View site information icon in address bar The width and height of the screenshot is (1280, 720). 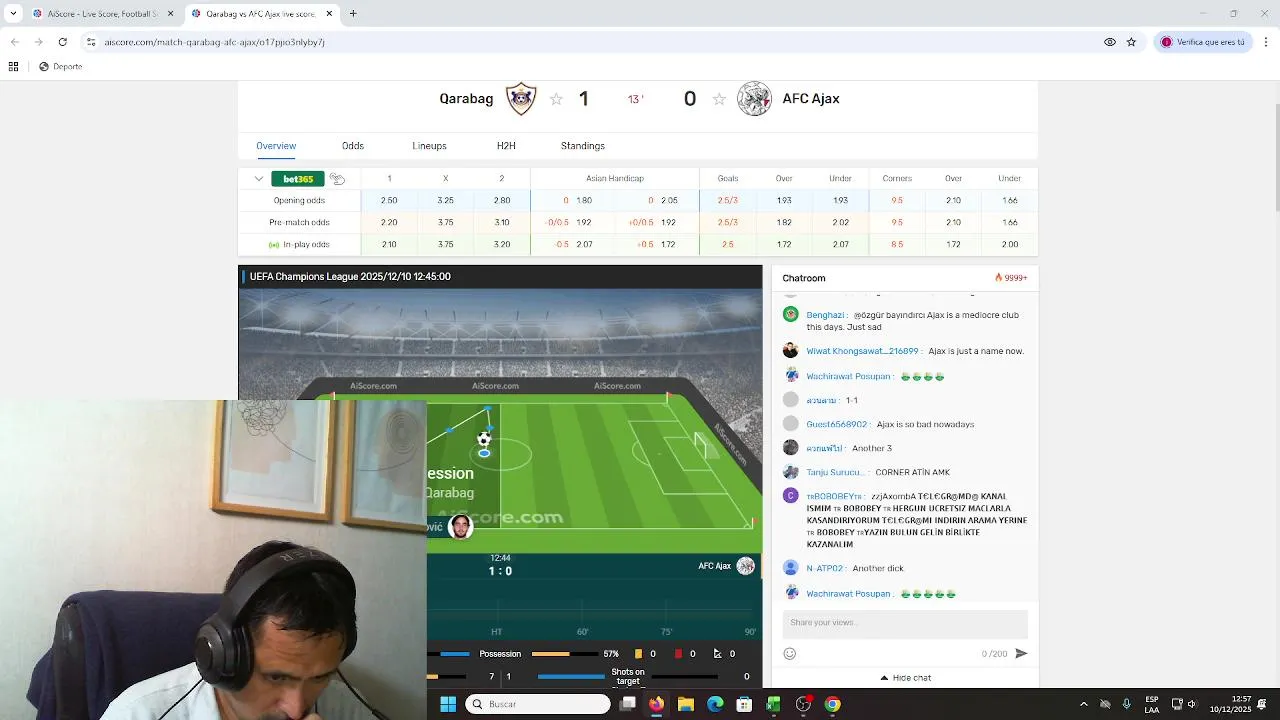coord(90,42)
